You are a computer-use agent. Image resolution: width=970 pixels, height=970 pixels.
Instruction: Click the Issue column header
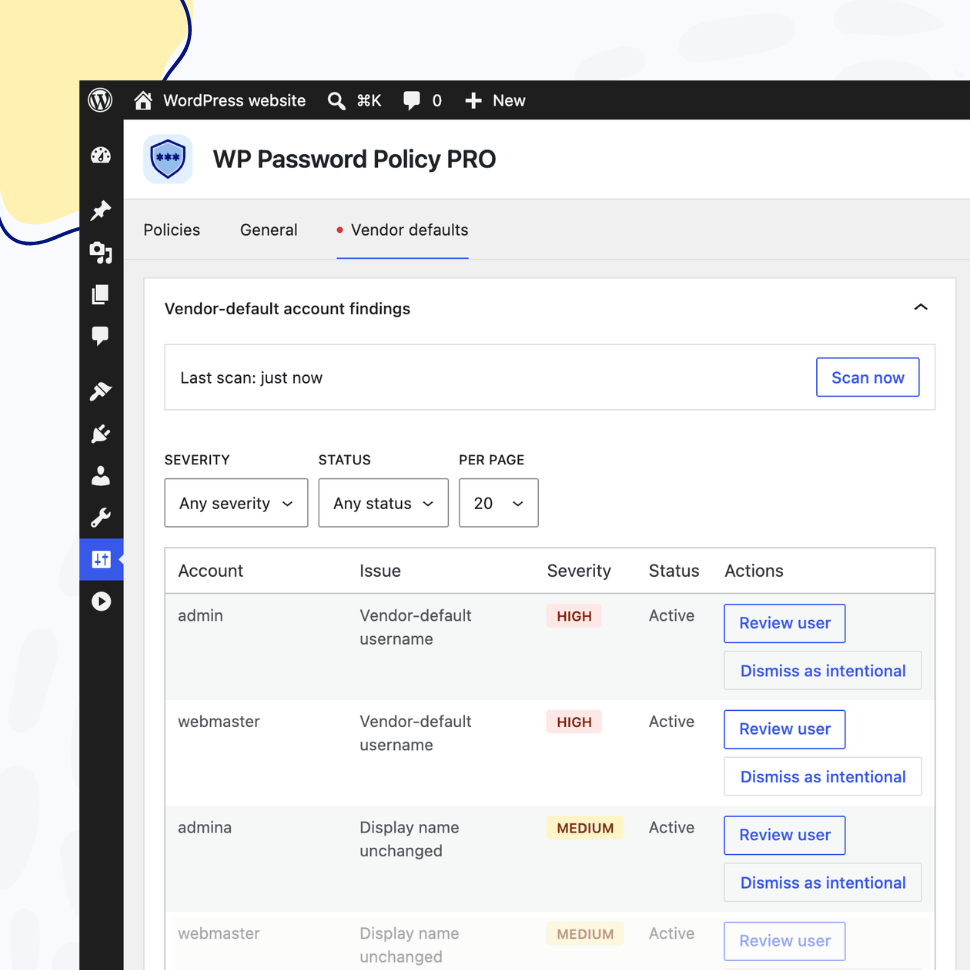[x=380, y=571]
